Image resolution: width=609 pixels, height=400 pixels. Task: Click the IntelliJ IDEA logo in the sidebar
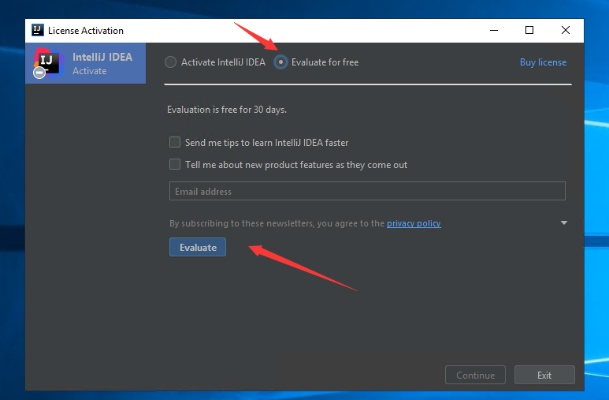pyautogui.click(x=46, y=63)
